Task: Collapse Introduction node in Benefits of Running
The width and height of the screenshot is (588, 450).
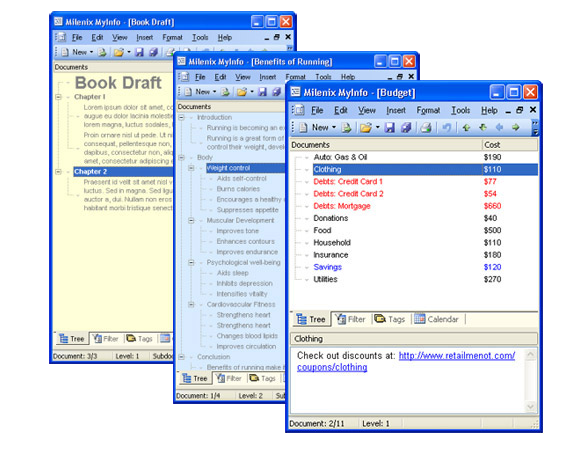Action: pyautogui.click(x=182, y=117)
